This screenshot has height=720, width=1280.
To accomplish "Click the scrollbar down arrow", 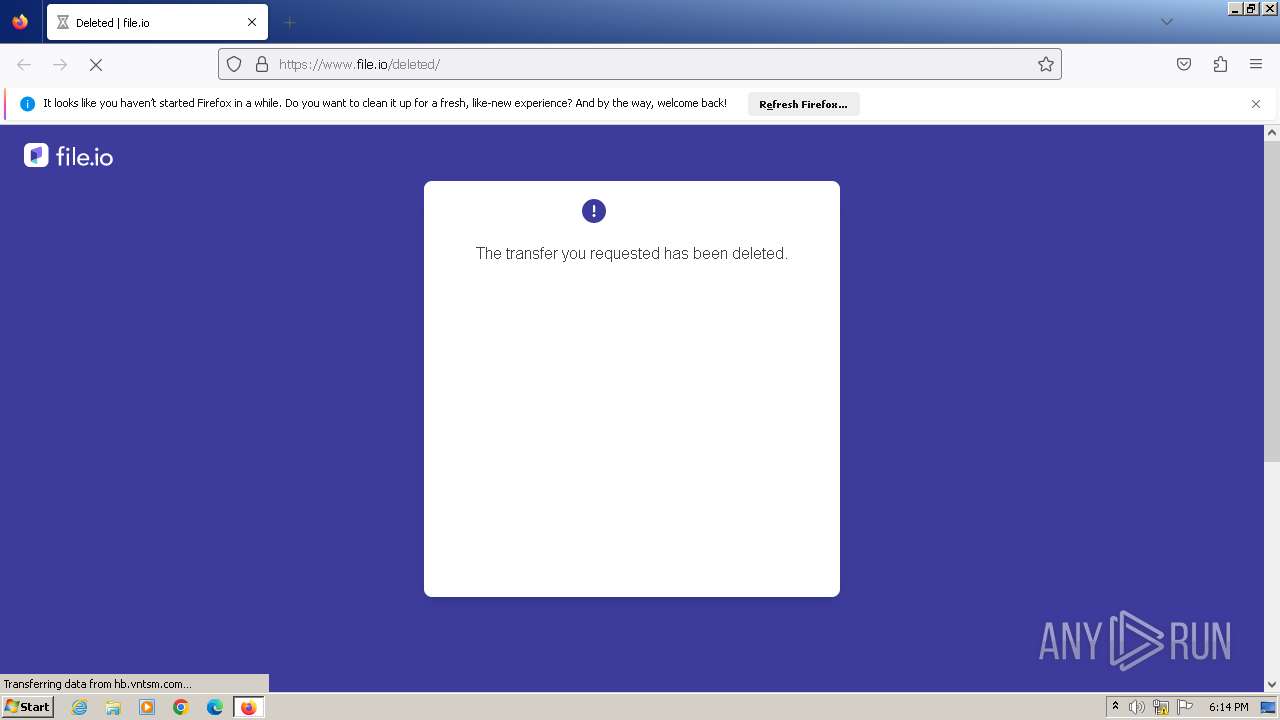I will (x=1272, y=685).
